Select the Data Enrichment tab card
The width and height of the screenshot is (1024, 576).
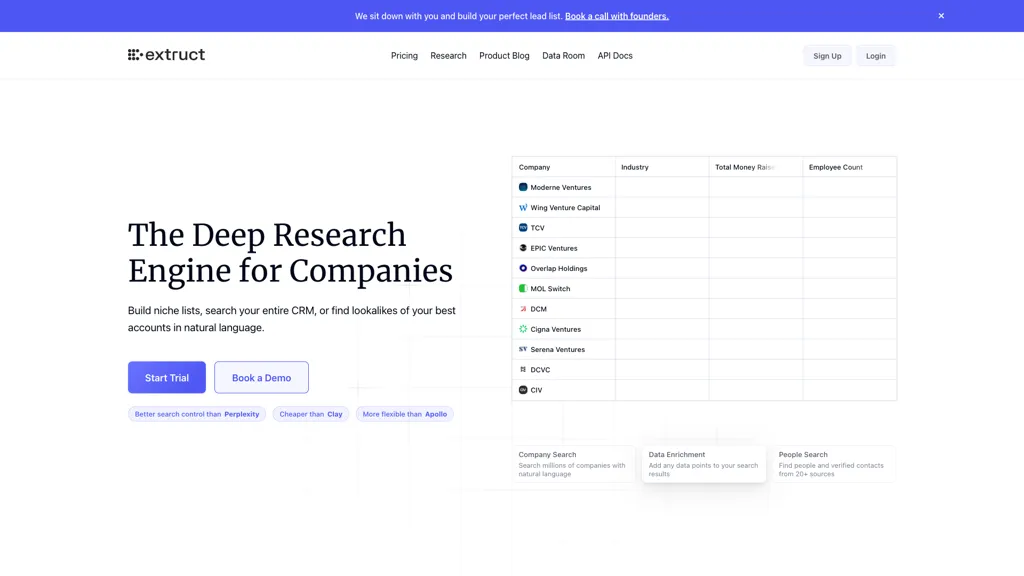[703, 464]
